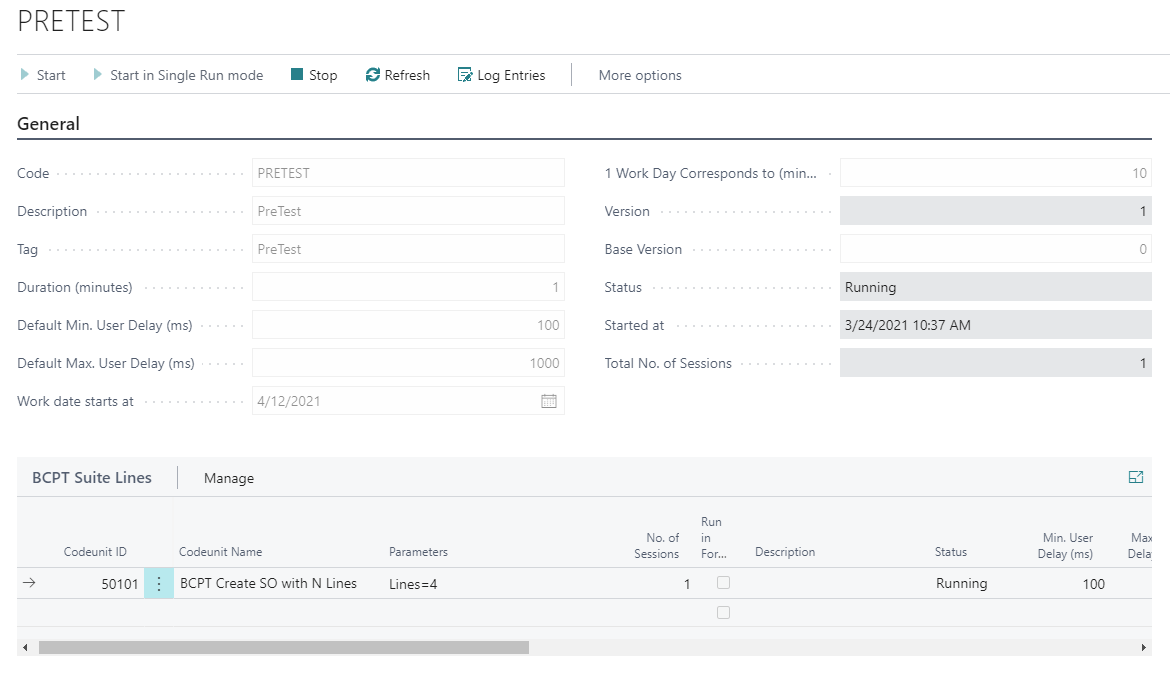Select the BCPT Suite Lines heading

92,478
